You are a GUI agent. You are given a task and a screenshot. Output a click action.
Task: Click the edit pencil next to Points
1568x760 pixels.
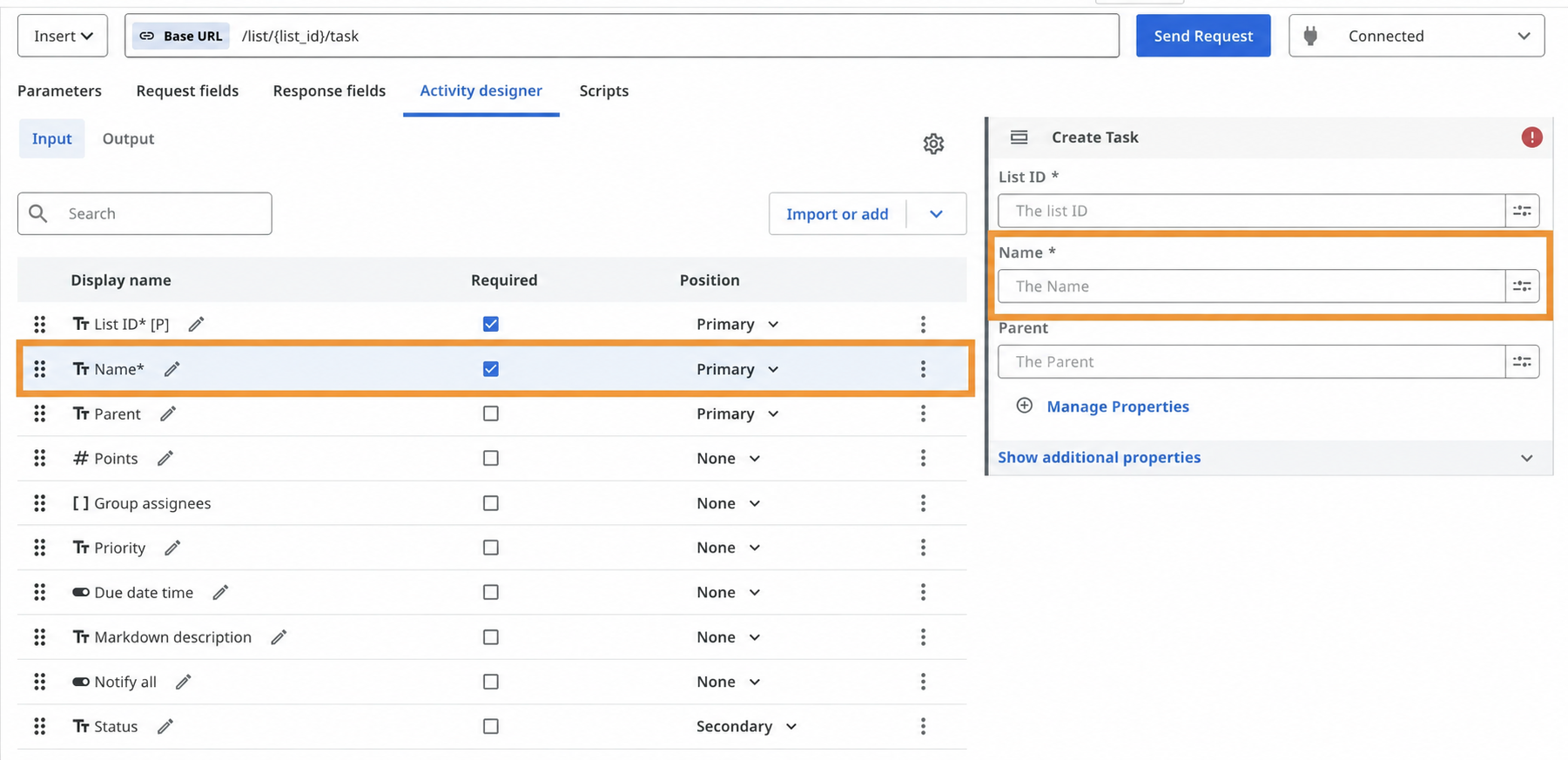pyautogui.click(x=165, y=458)
